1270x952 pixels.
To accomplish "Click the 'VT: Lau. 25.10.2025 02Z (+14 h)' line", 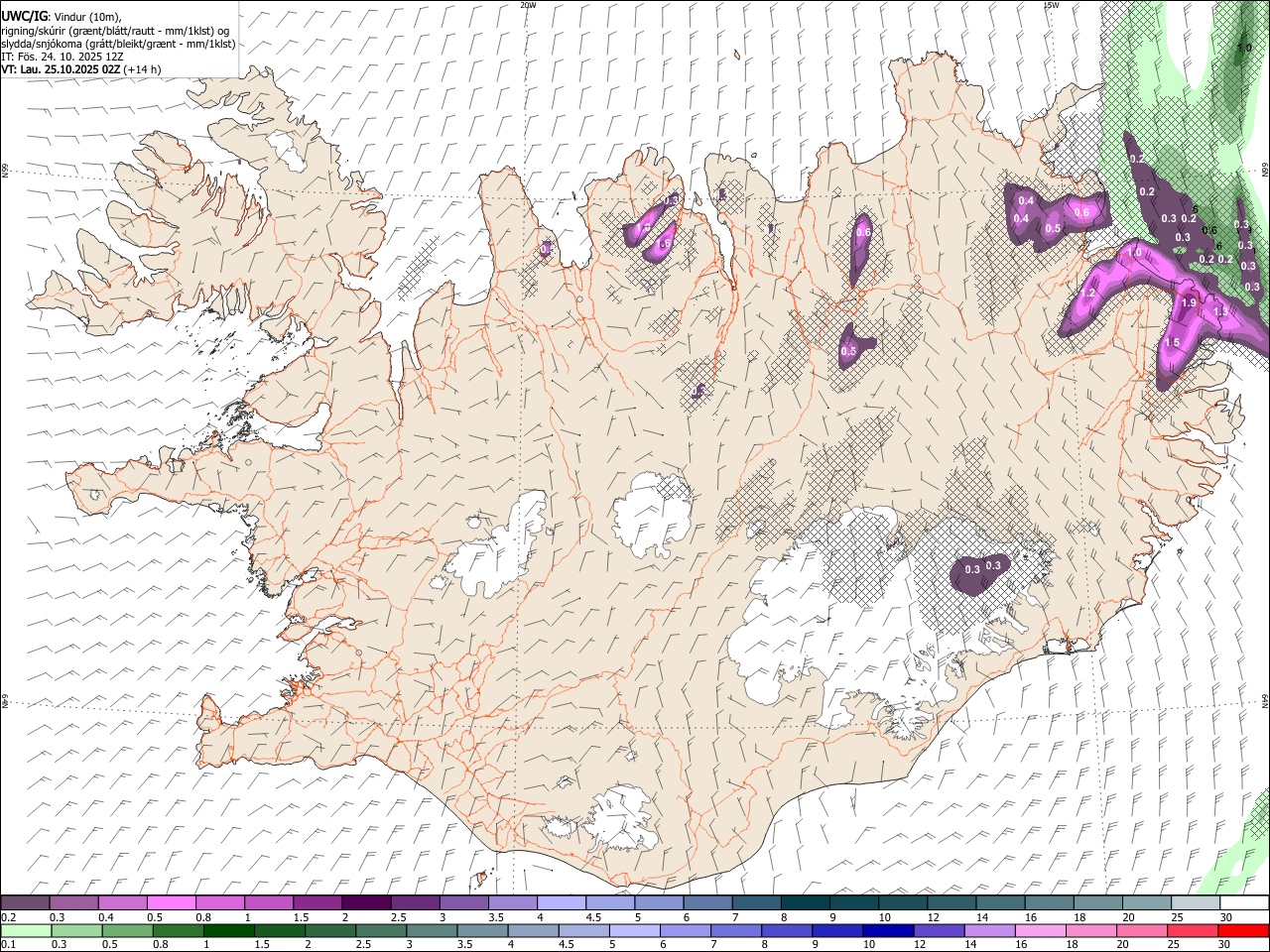I will click(80, 69).
